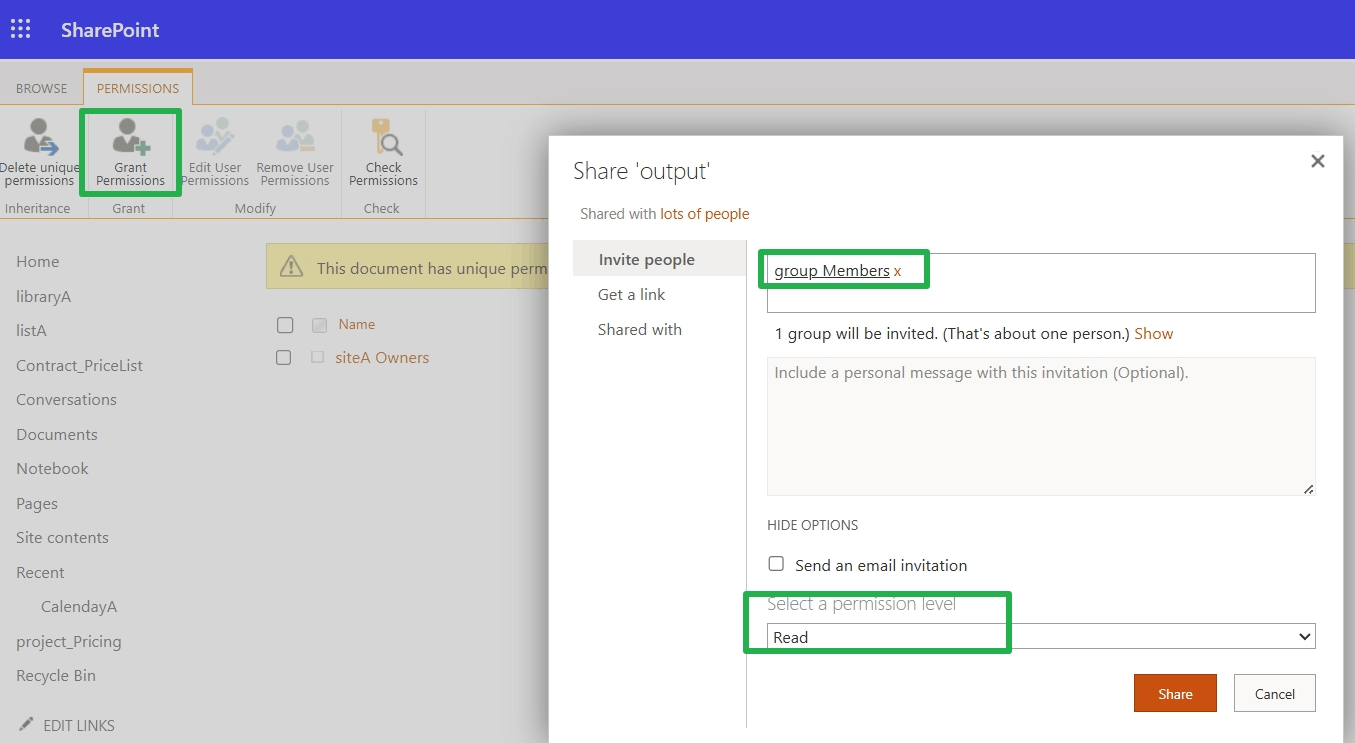The height and width of the screenshot is (743, 1355).
Task: Switch to the BROWSE tab
Action: [40, 88]
